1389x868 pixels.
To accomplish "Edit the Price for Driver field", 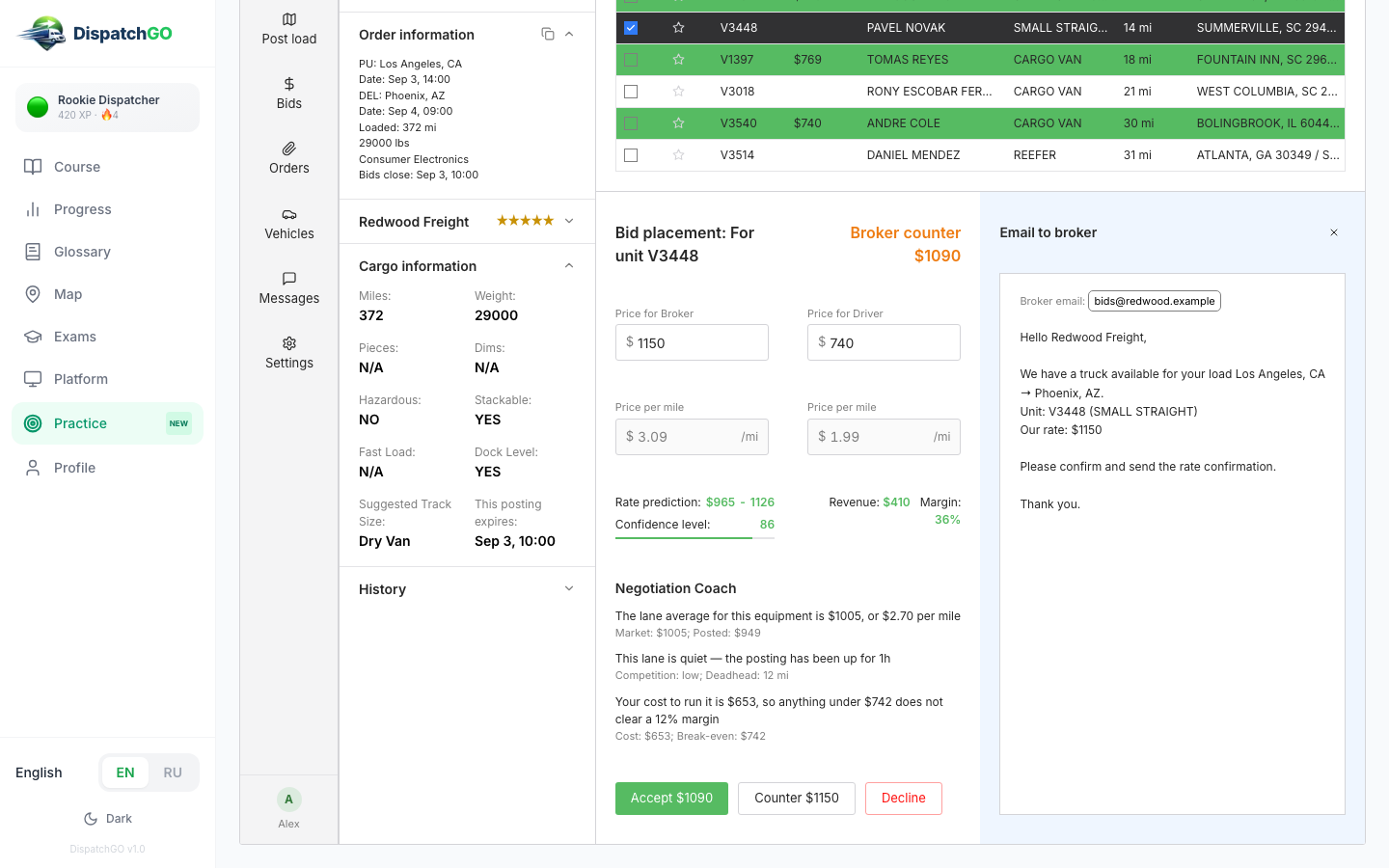I will tap(884, 342).
